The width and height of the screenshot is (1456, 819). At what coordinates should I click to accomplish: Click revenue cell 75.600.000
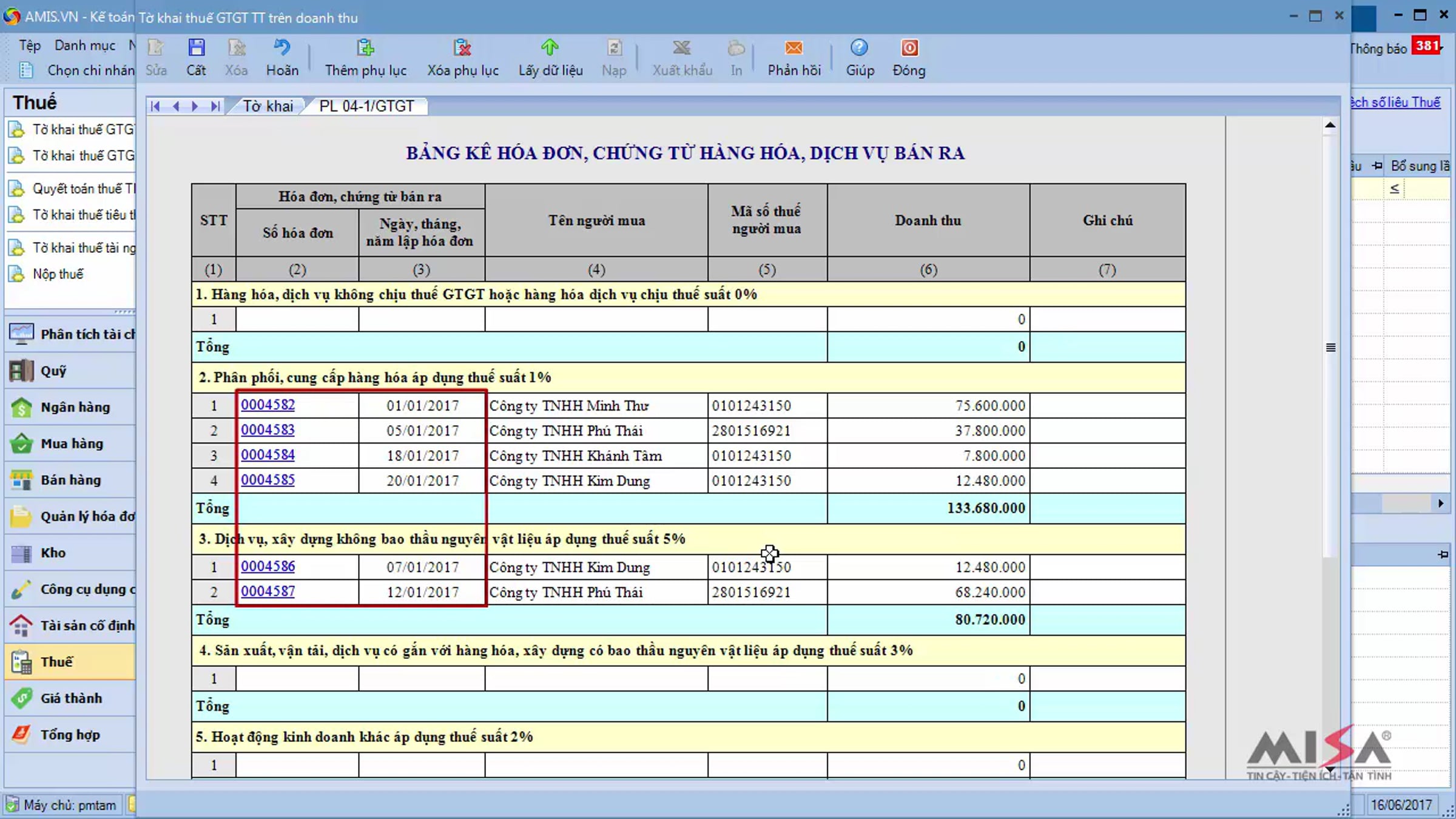(928, 405)
